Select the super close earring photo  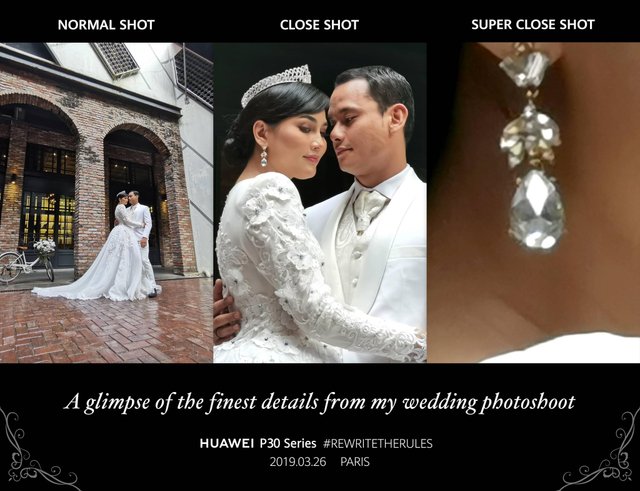tap(533, 203)
